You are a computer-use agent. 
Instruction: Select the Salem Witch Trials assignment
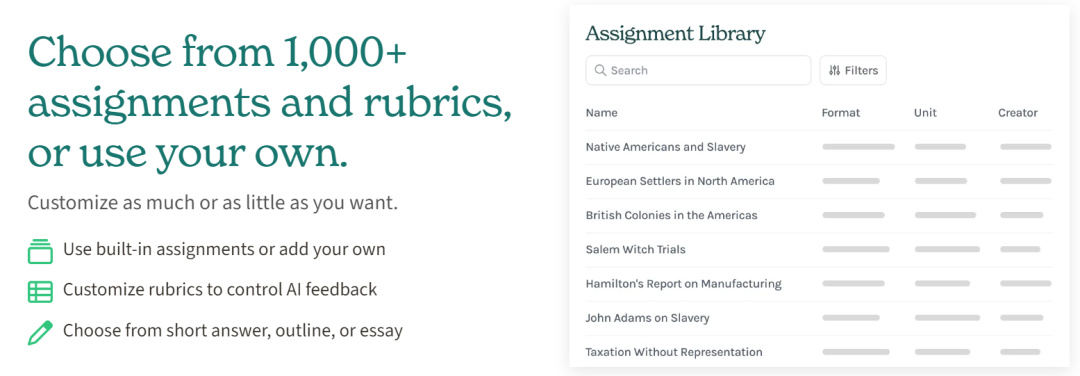pyautogui.click(x=635, y=249)
